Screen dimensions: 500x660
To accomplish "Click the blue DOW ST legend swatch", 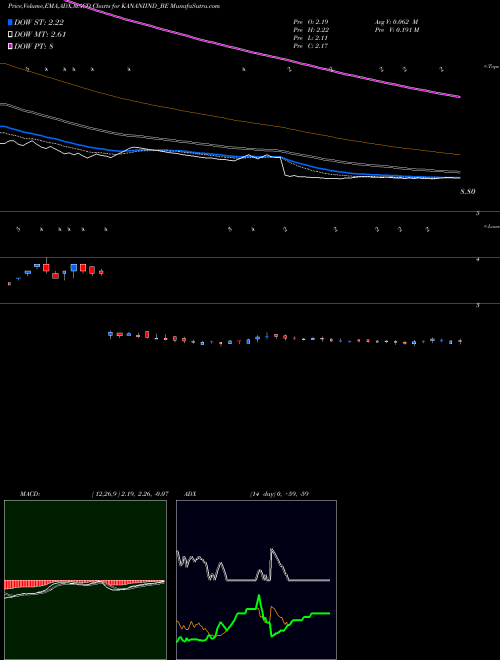I will coord(10,22).
